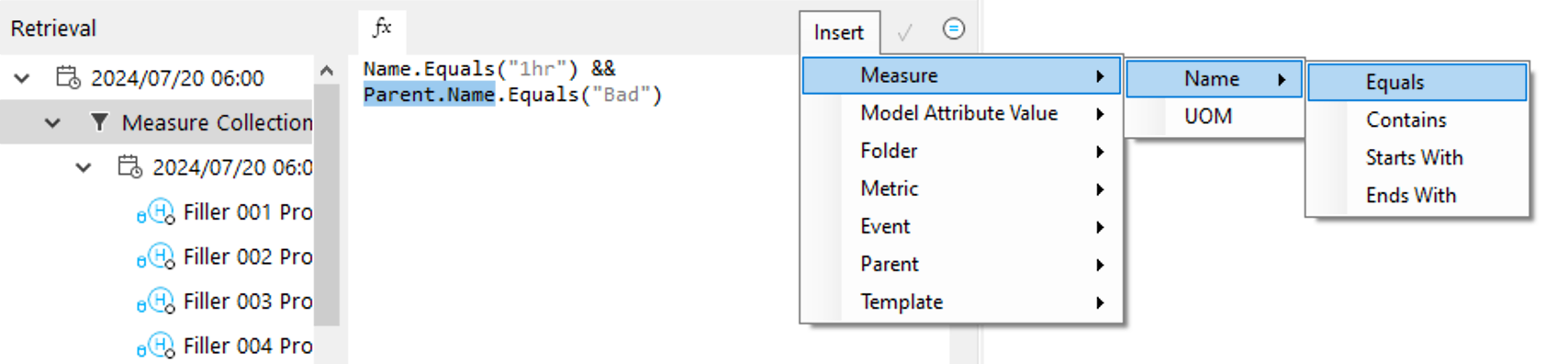The image size is (1568, 364).
Task: Open the Metric submenu
Action: click(x=961, y=188)
